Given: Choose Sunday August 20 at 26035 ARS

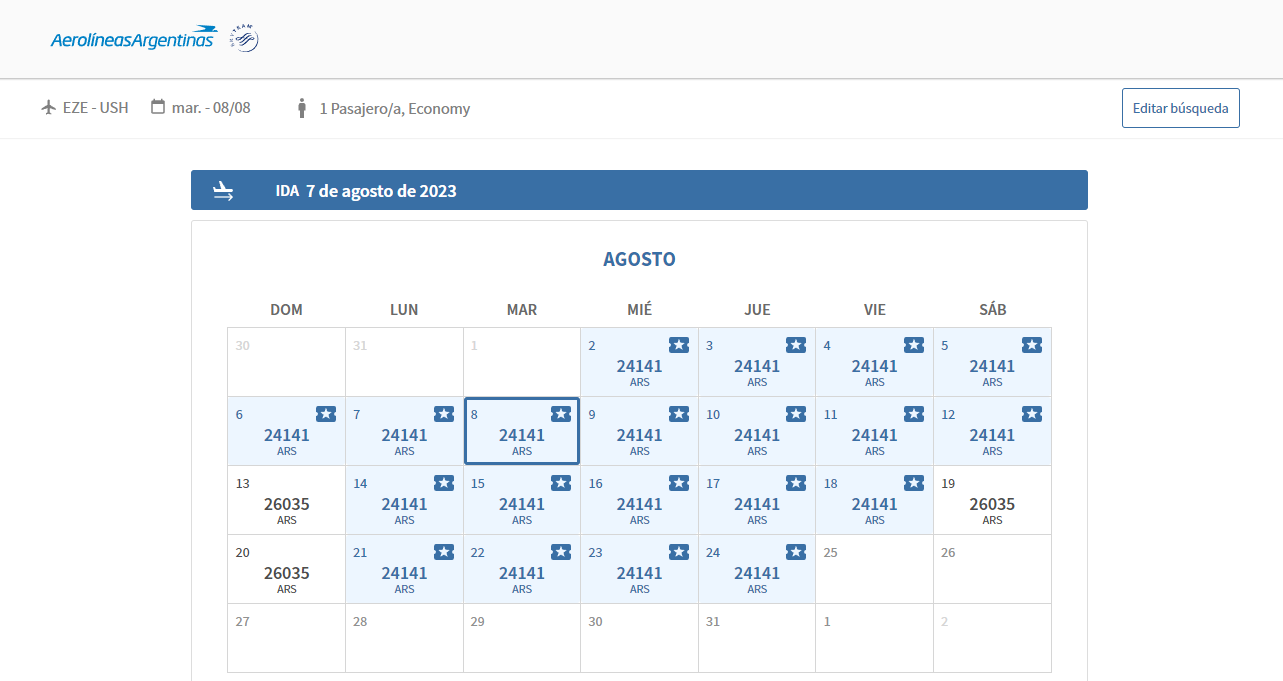Looking at the screenshot, I should pos(286,569).
